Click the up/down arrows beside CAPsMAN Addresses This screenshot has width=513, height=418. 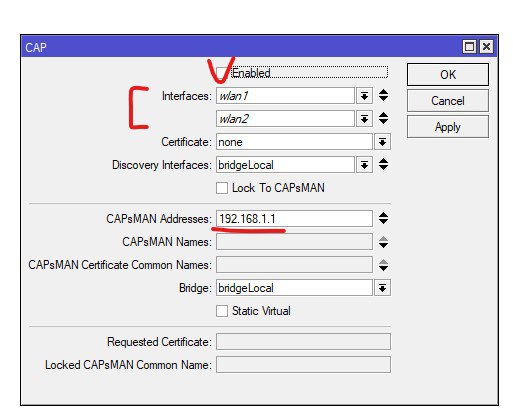(x=383, y=218)
